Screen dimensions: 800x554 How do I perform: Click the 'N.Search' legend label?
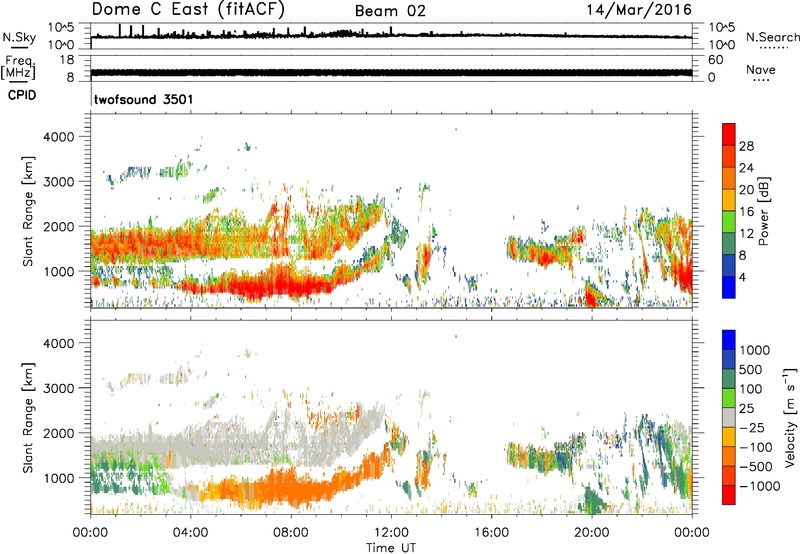tap(772, 37)
